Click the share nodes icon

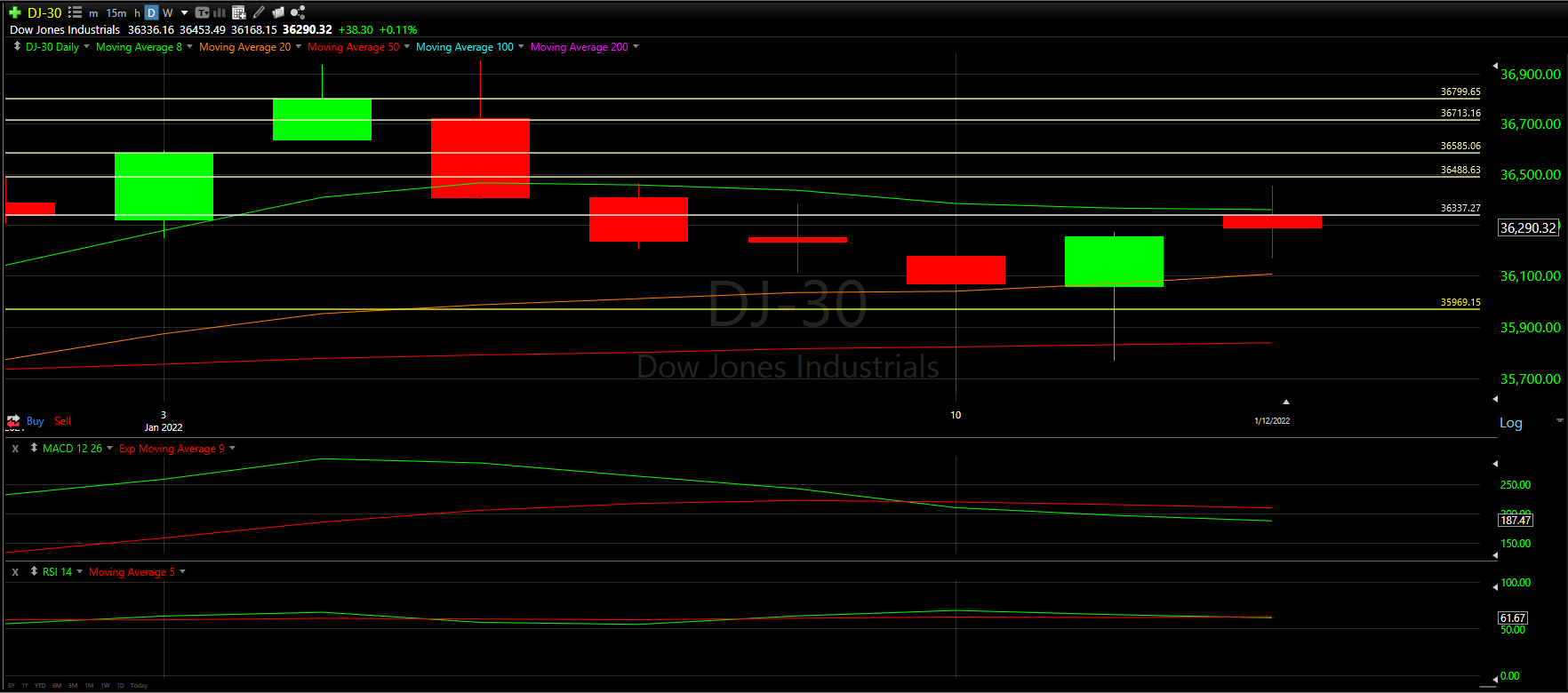point(298,12)
